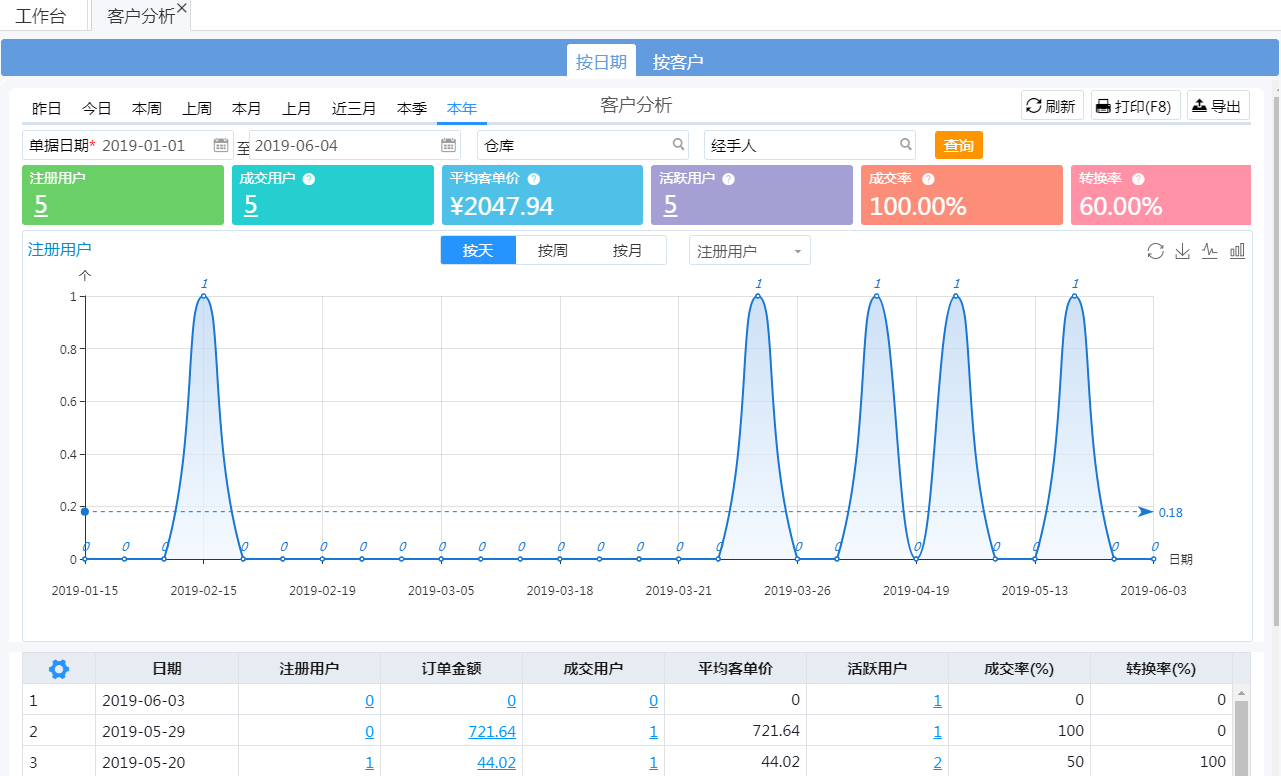Click the chart restore/refresh icon
Image resolution: width=1281 pixels, height=776 pixels.
point(1156,251)
